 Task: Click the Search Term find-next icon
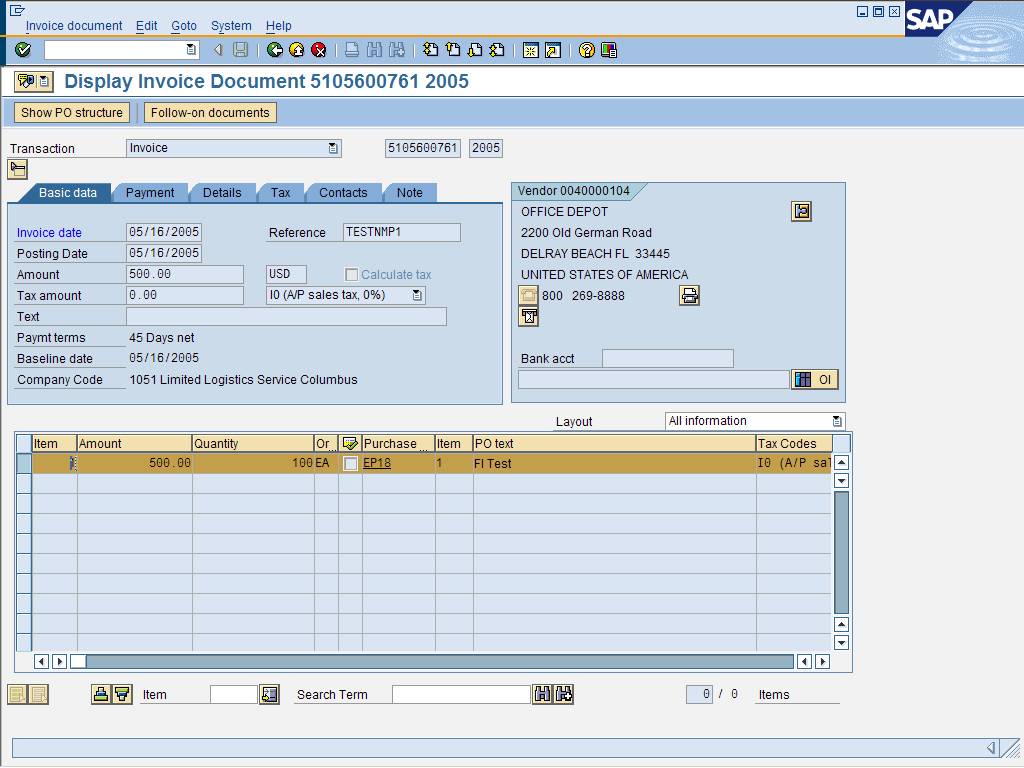564,694
